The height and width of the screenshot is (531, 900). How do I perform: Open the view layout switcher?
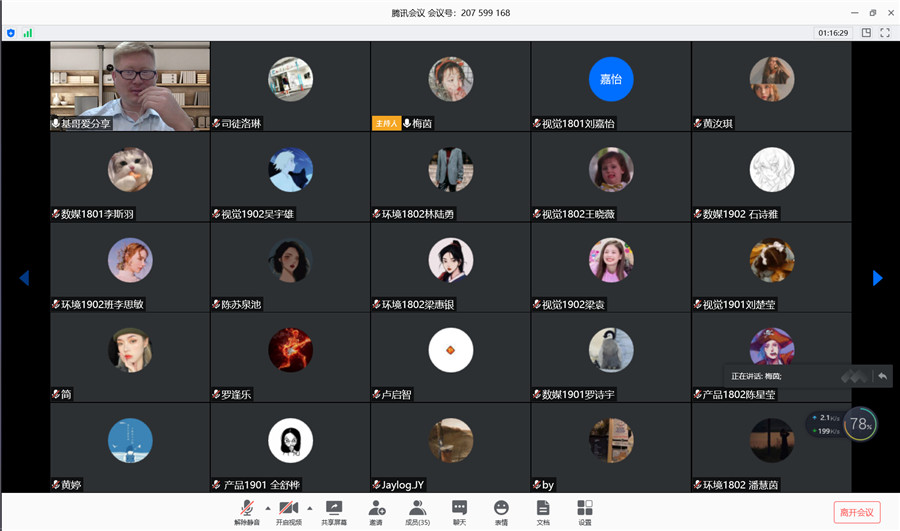[x=865, y=33]
